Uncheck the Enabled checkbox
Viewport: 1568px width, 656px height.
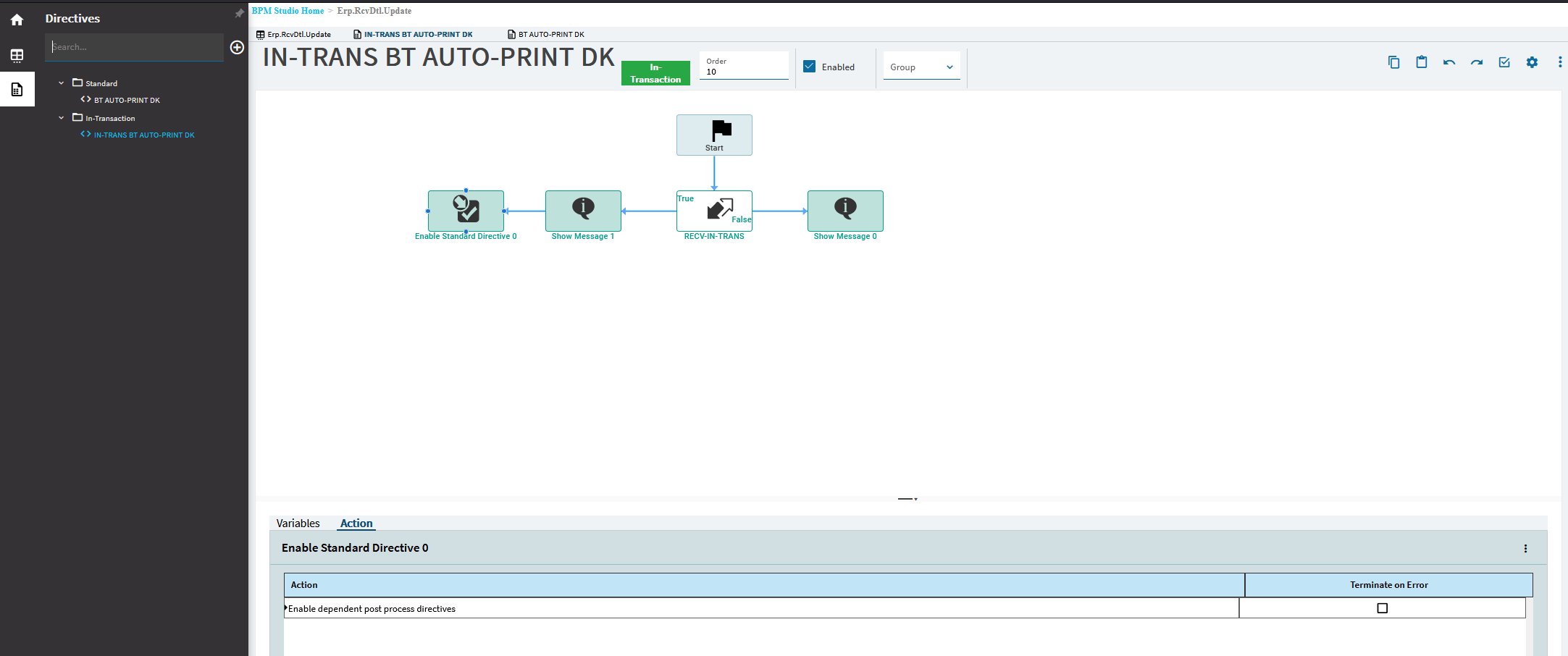[x=809, y=66]
